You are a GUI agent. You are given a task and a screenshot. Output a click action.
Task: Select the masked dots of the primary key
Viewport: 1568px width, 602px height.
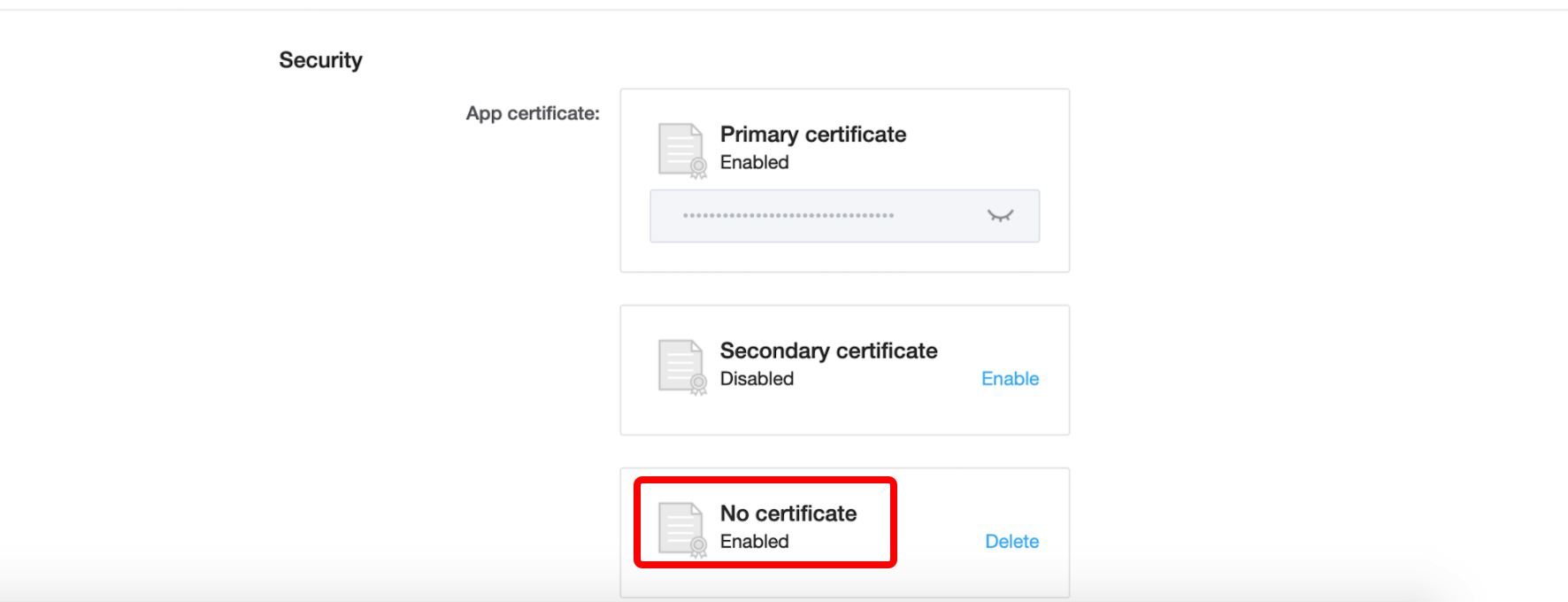(x=788, y=216)
